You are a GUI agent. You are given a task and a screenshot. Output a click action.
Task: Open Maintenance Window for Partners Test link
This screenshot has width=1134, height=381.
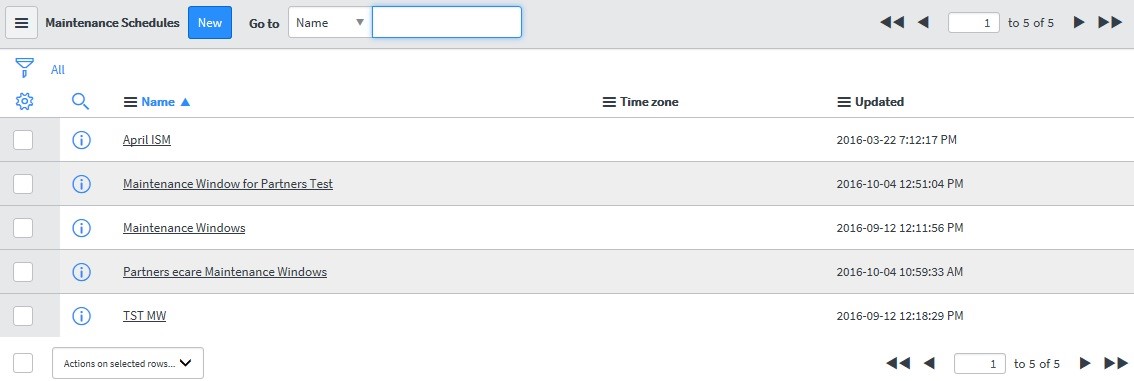coord(228,184)
